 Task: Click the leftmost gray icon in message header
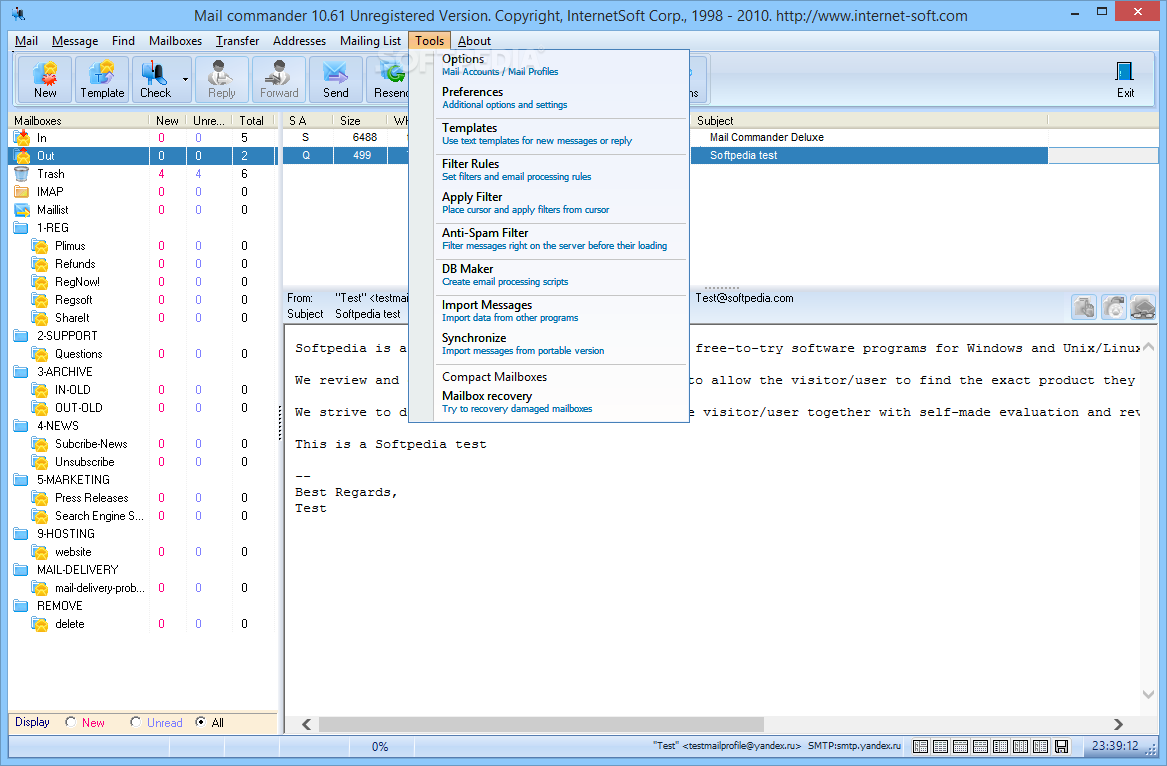1084,307
